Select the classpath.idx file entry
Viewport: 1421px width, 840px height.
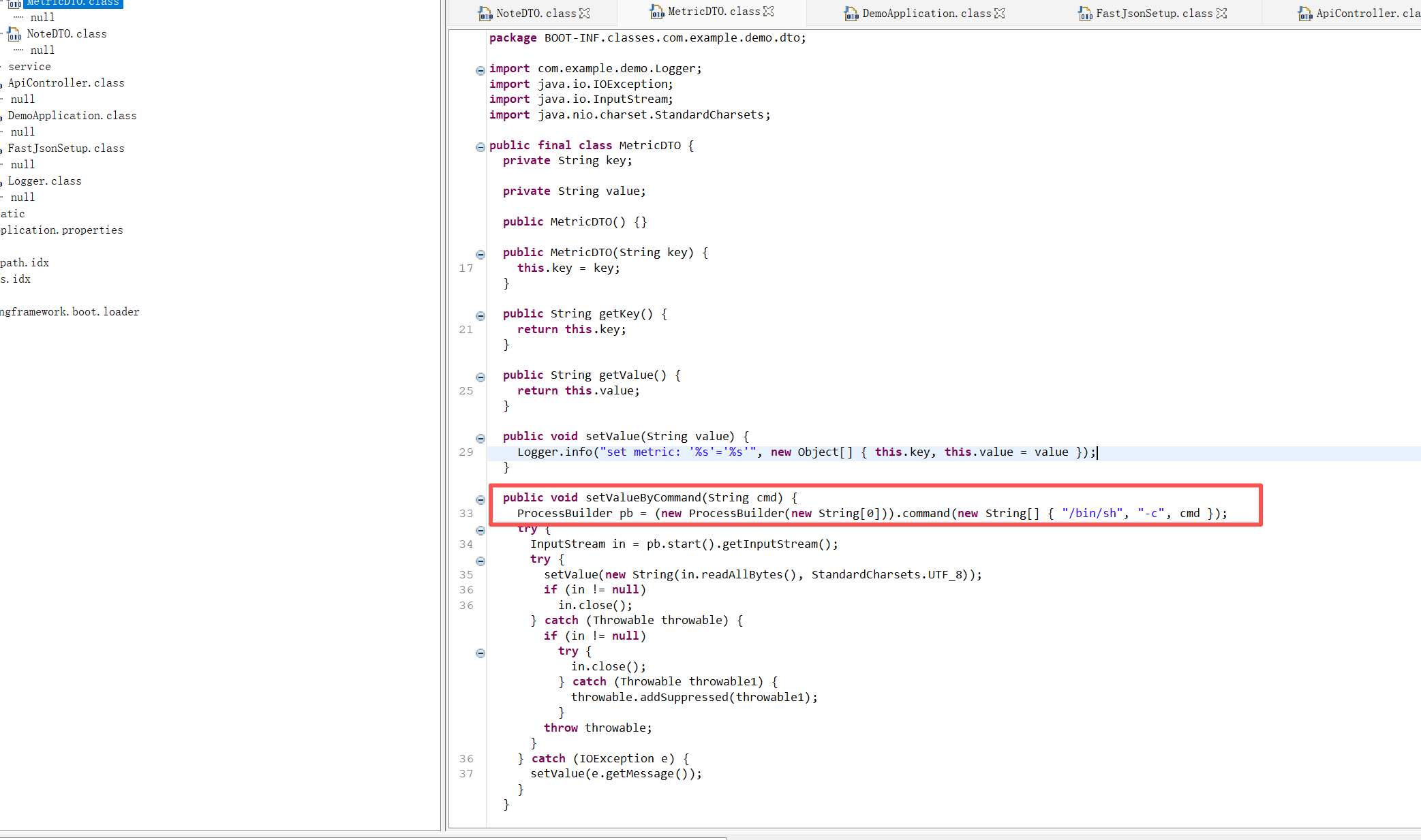pos(25,262)
